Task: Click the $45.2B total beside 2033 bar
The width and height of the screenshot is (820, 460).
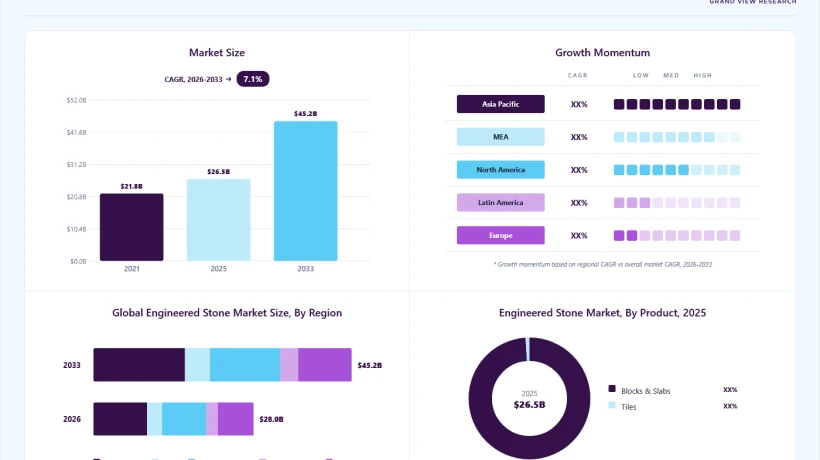Action: pyautogui.click(x=370, y=365)
